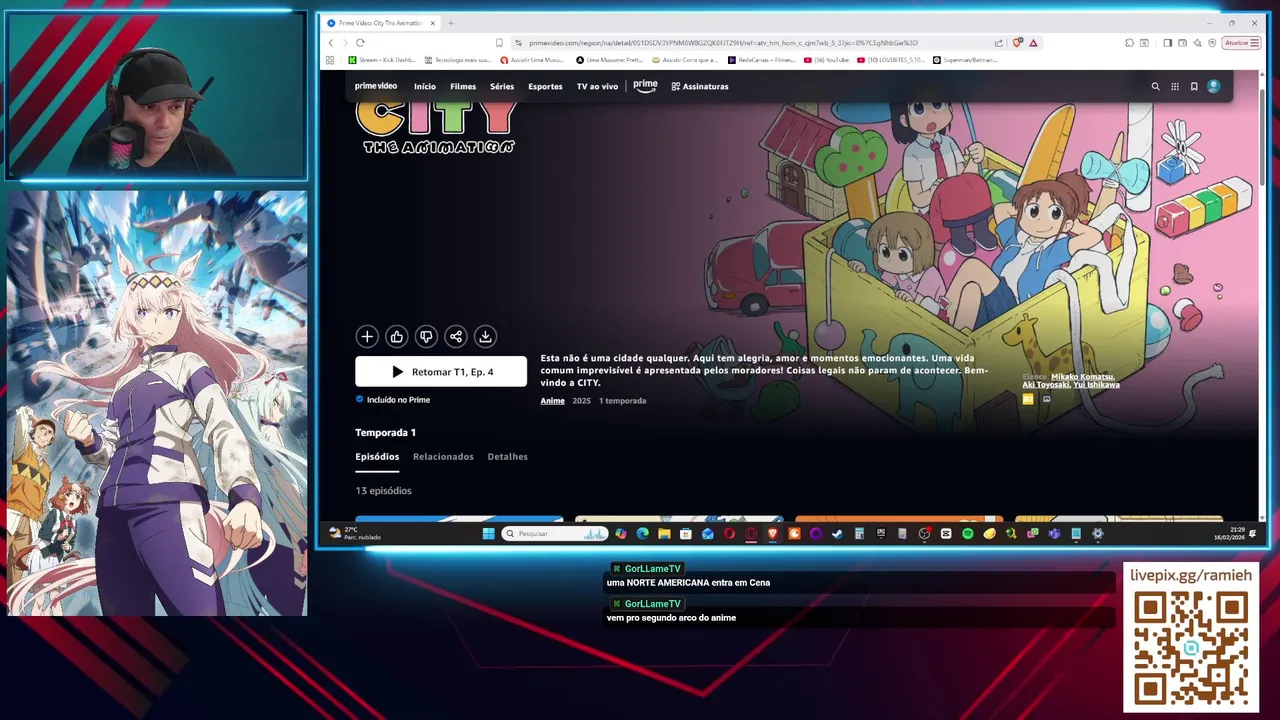Open the Aki Toyosaki cast link

point(1045,385)
